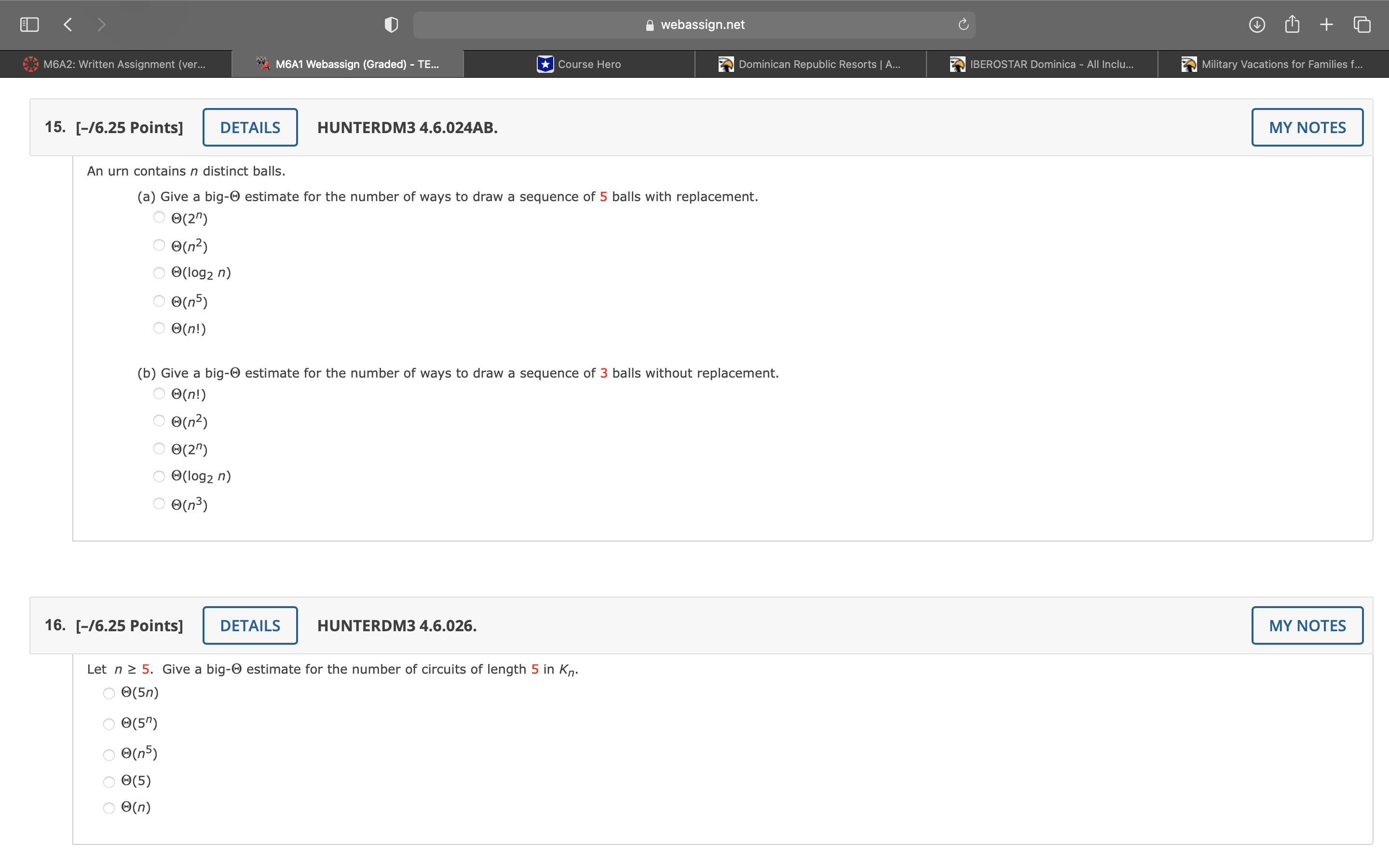Open a new tab with plus icon
Image resolution: width=1389 pixels, height=868 pixels.
1326,25
